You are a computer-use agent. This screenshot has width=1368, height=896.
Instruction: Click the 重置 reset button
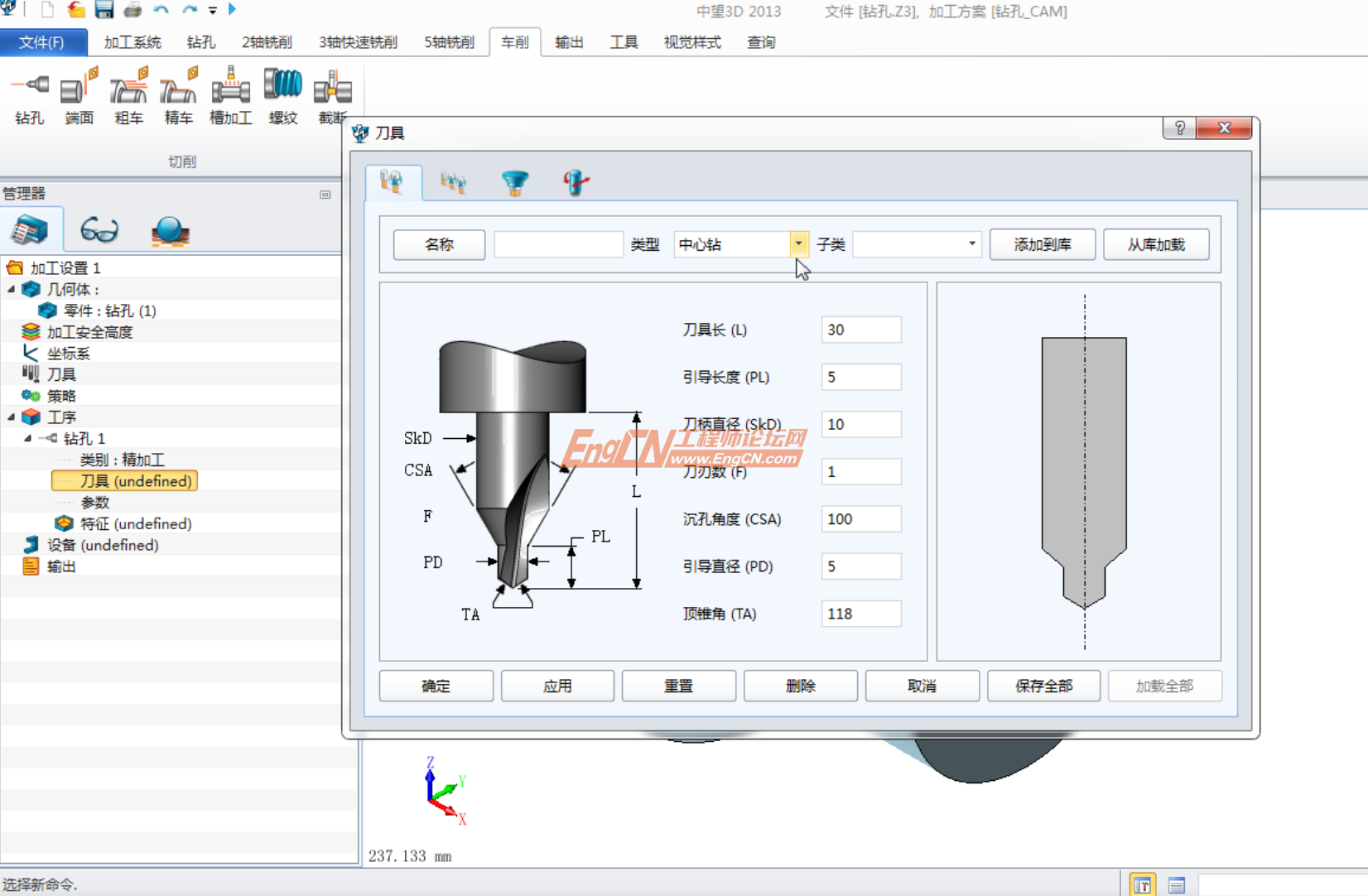click(x=678, y=686)
